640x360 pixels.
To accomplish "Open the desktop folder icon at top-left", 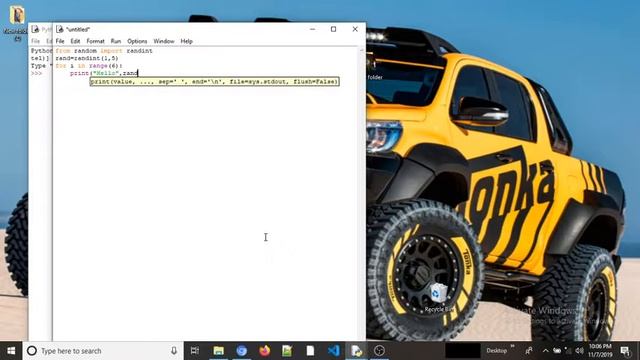I will coord(17,15).
